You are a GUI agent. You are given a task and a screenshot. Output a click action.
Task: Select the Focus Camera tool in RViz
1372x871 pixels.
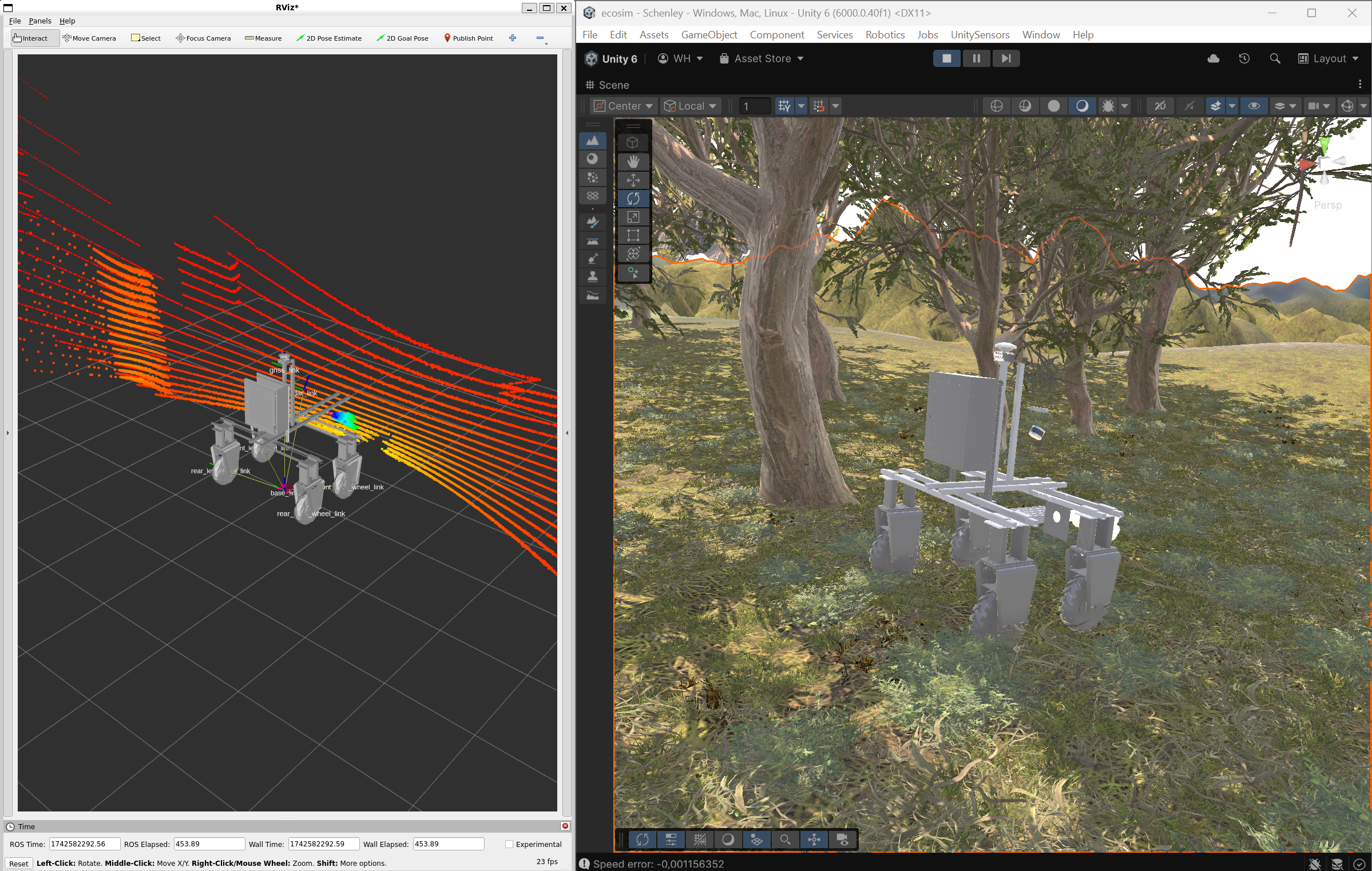[x=203, y=38]
